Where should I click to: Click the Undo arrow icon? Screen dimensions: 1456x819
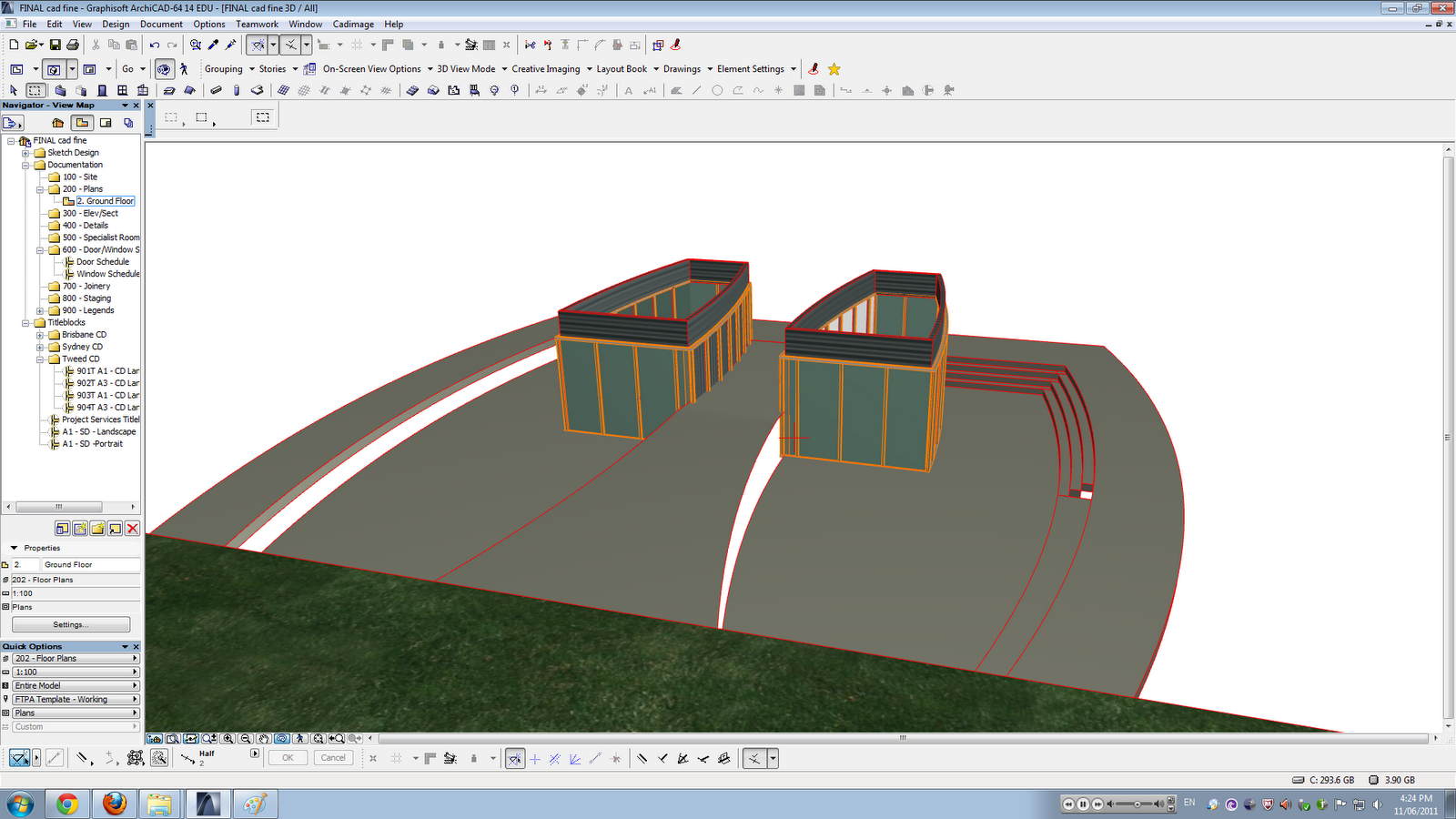[x=155, y=45]
